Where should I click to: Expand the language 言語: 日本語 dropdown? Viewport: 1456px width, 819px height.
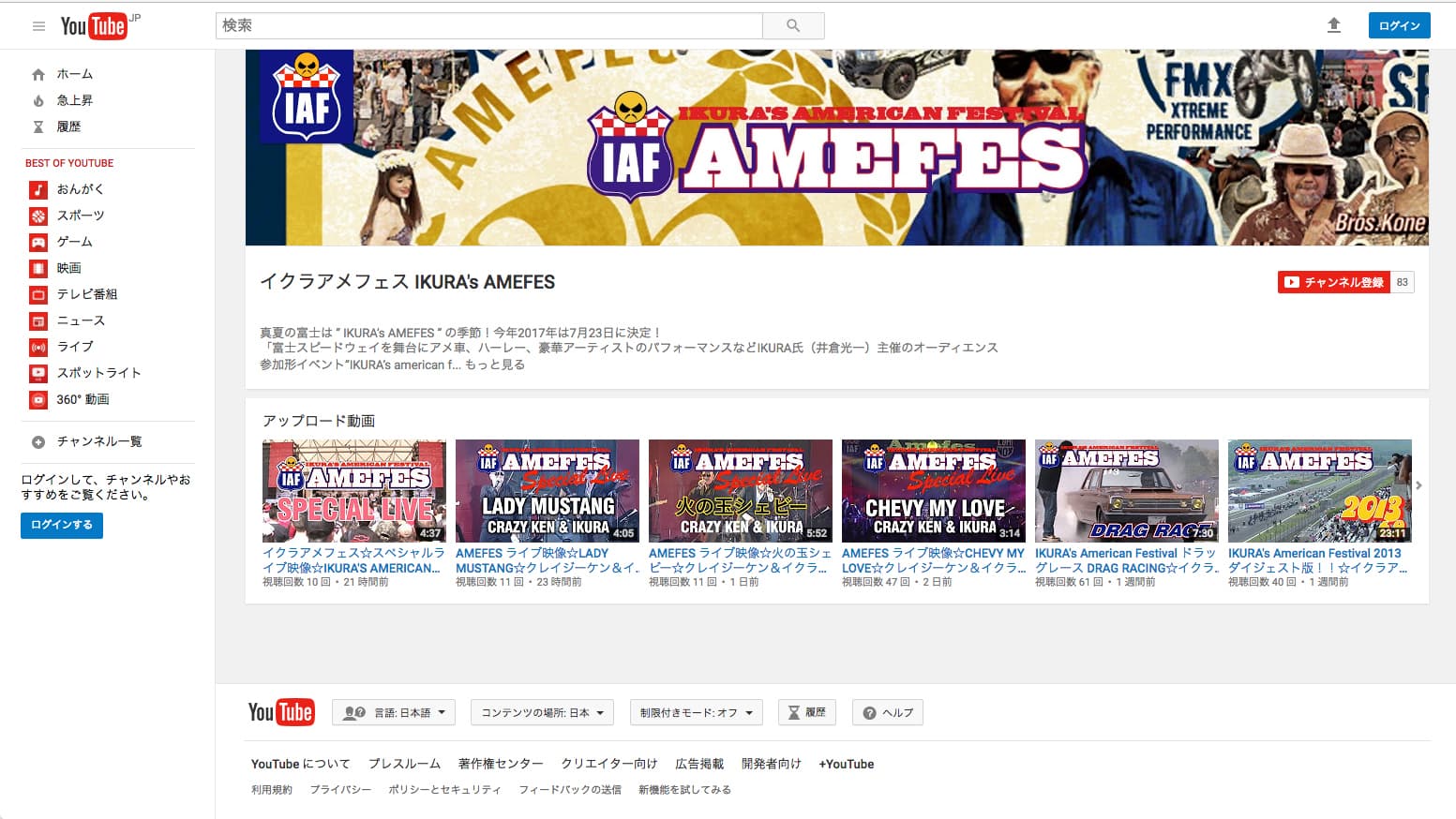click(x=394, y=713)
